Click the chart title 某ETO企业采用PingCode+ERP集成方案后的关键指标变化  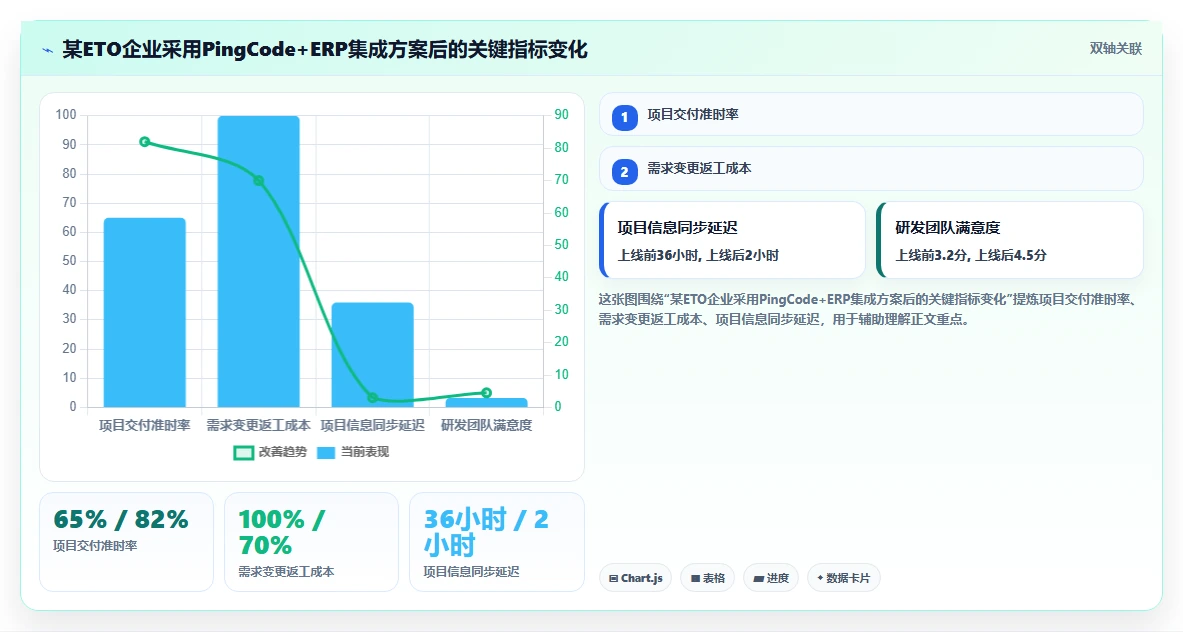coord(324,50)
